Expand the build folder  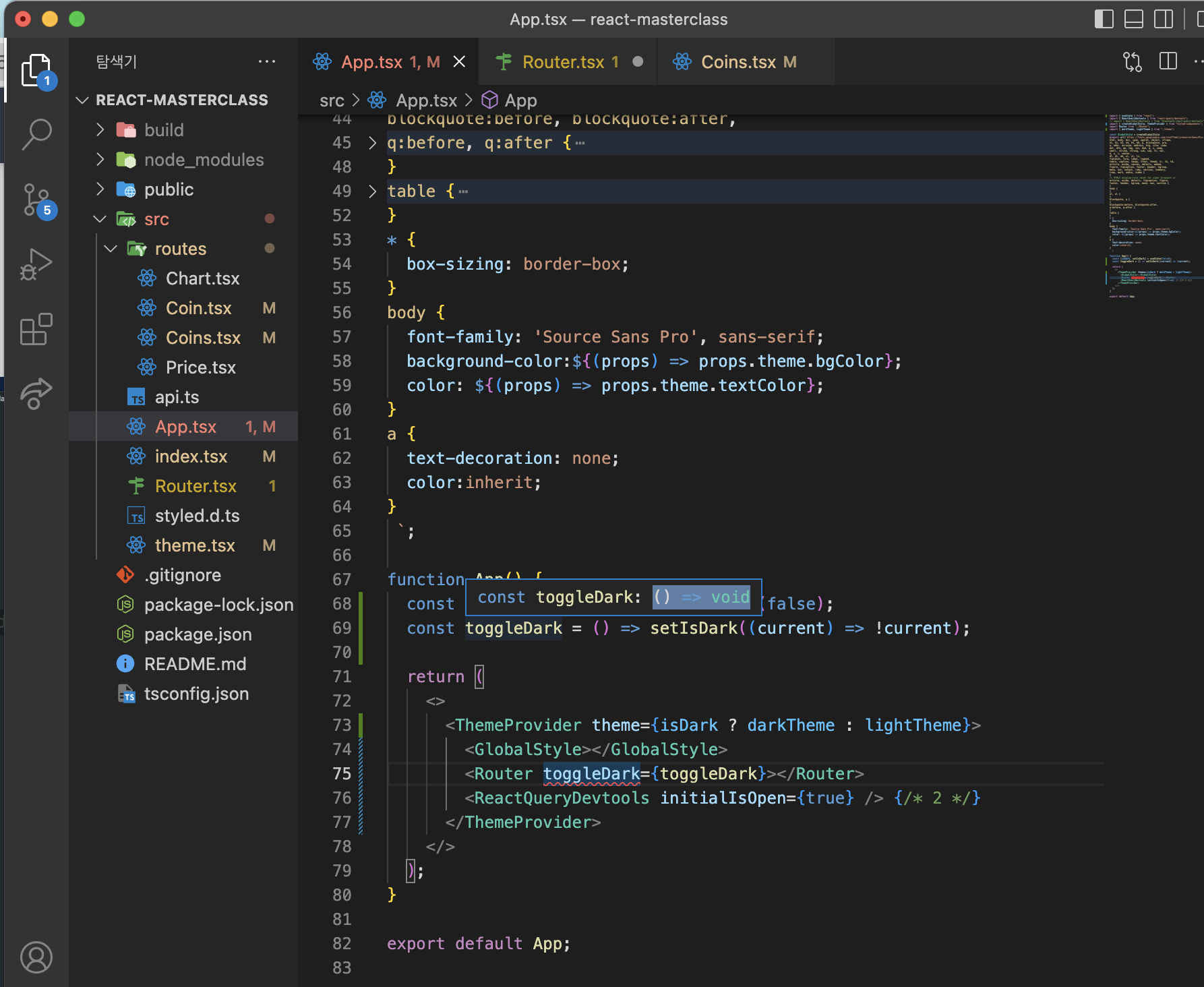click(164, 130)
